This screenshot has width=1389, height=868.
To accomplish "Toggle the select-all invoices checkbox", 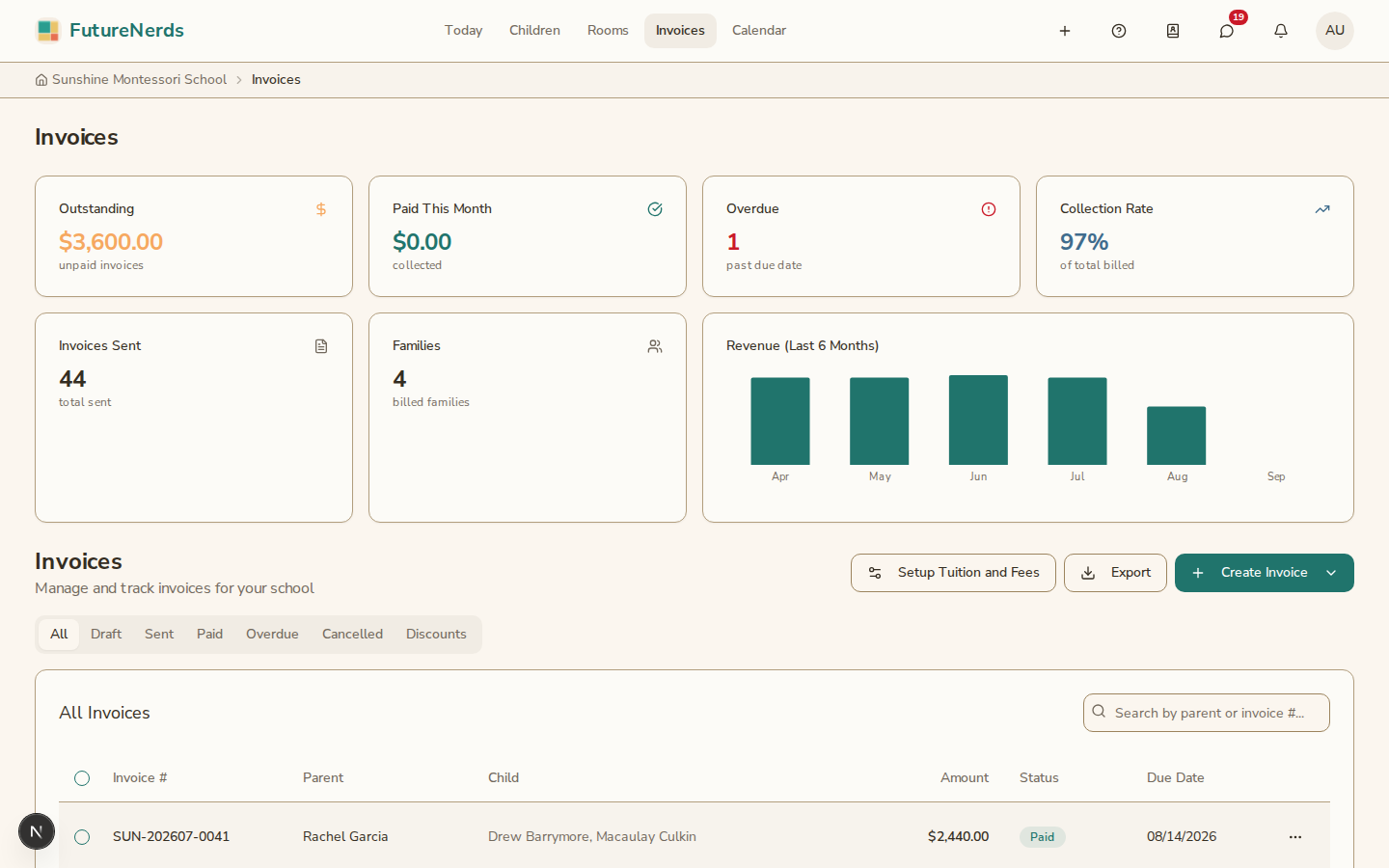I will [82, 778].
